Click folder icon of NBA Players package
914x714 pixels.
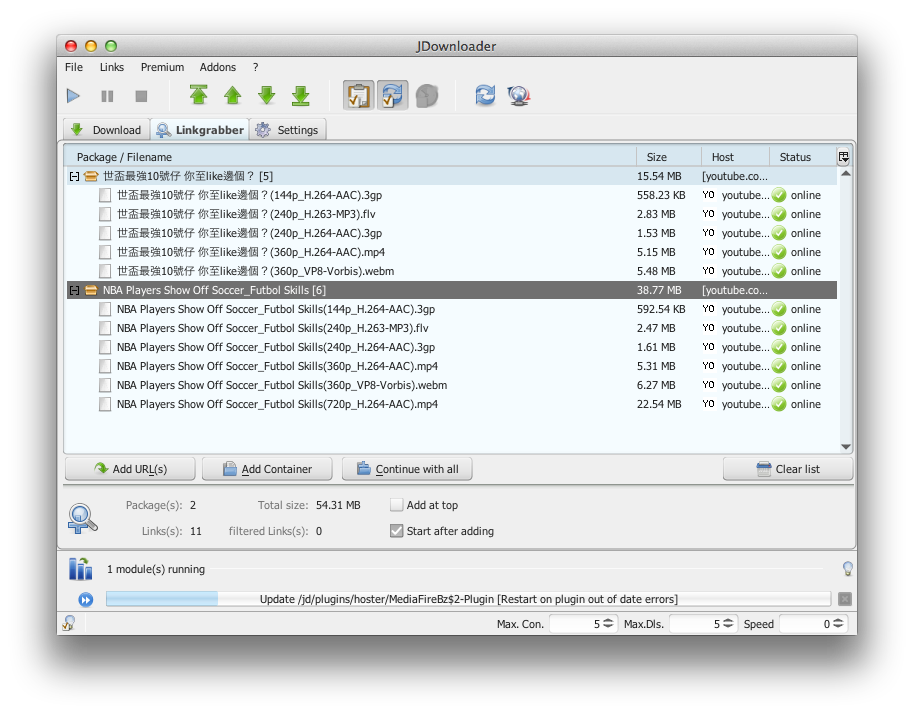tap(91, 290)
